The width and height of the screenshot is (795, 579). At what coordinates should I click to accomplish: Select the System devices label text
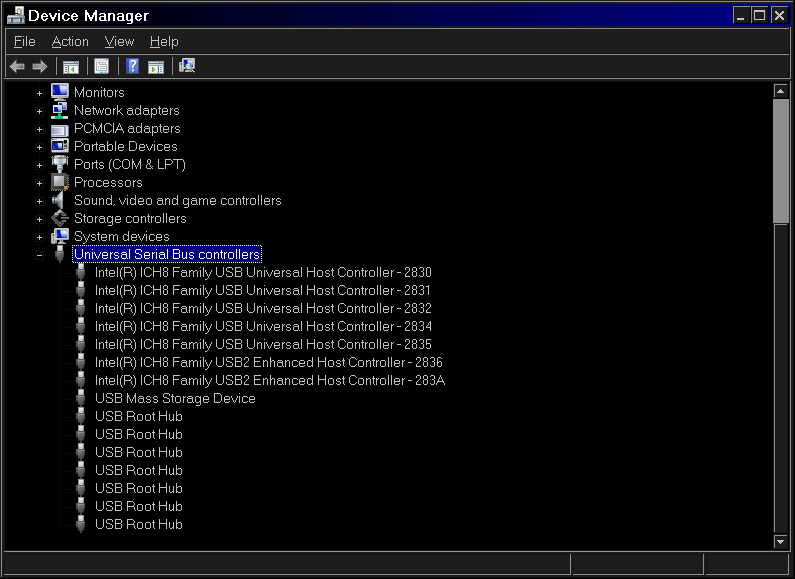tap(122, 237)
